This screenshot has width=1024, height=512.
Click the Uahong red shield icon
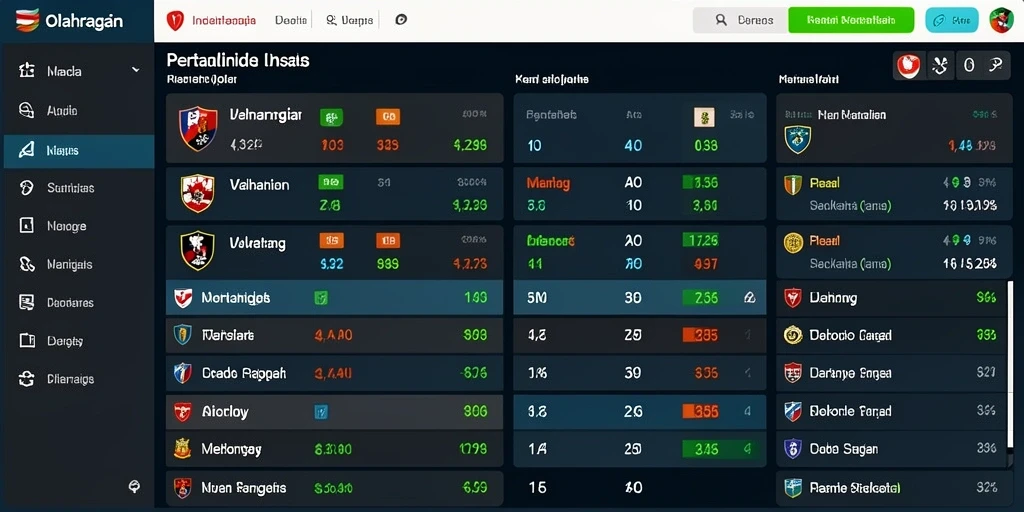coord(792,298)
